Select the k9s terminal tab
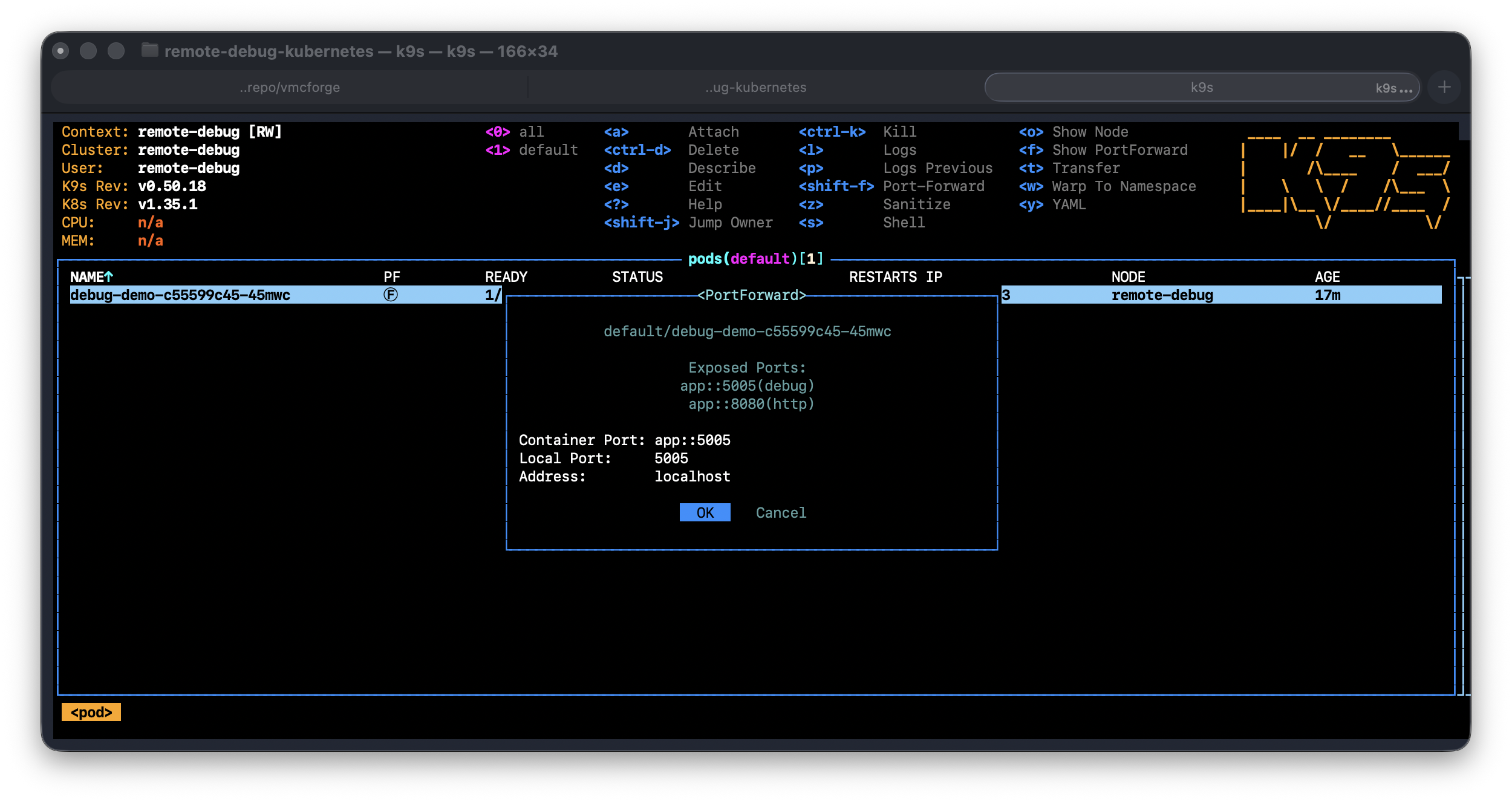Viewport: 1512px width, 802px height. point(1202,87)
